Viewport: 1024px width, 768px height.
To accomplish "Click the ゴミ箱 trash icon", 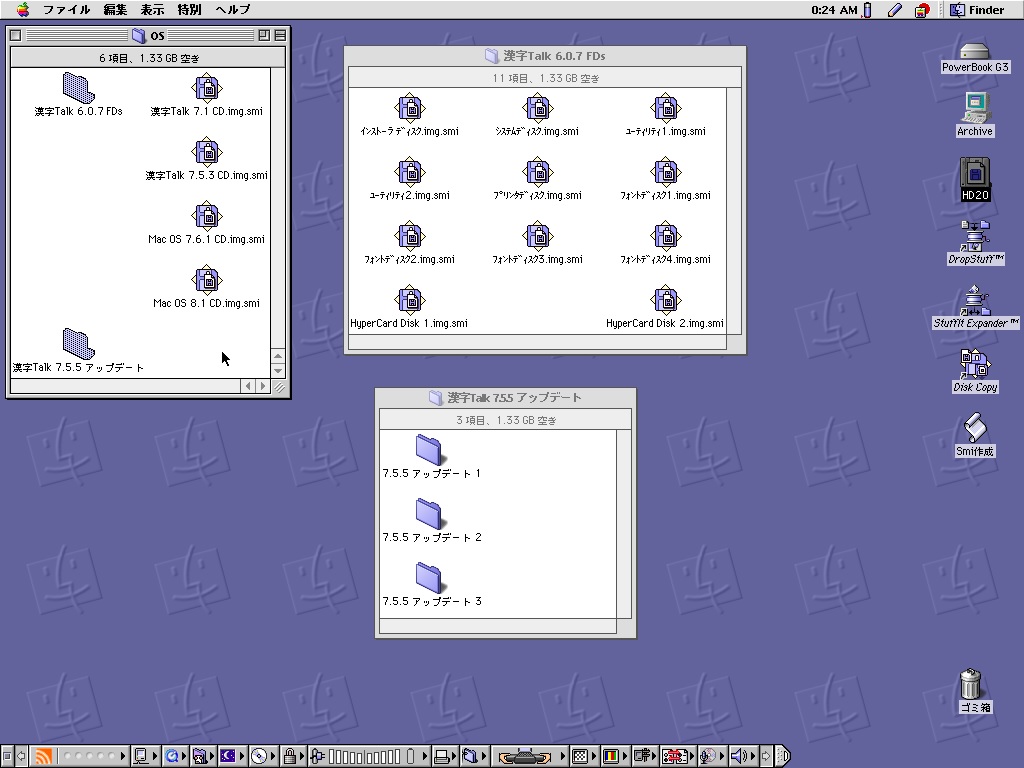I will tap(971, 684).
